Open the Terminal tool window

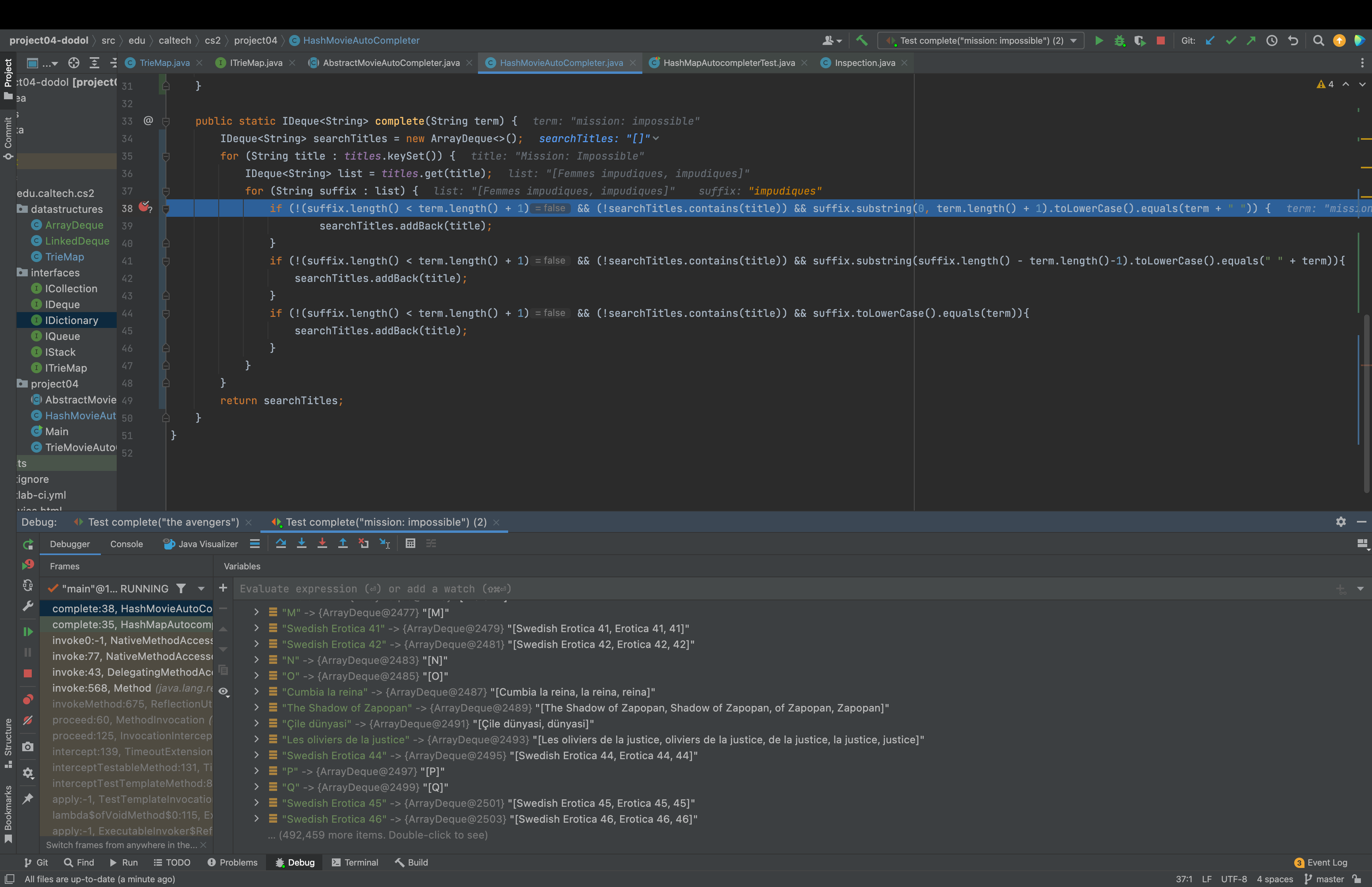355,862
